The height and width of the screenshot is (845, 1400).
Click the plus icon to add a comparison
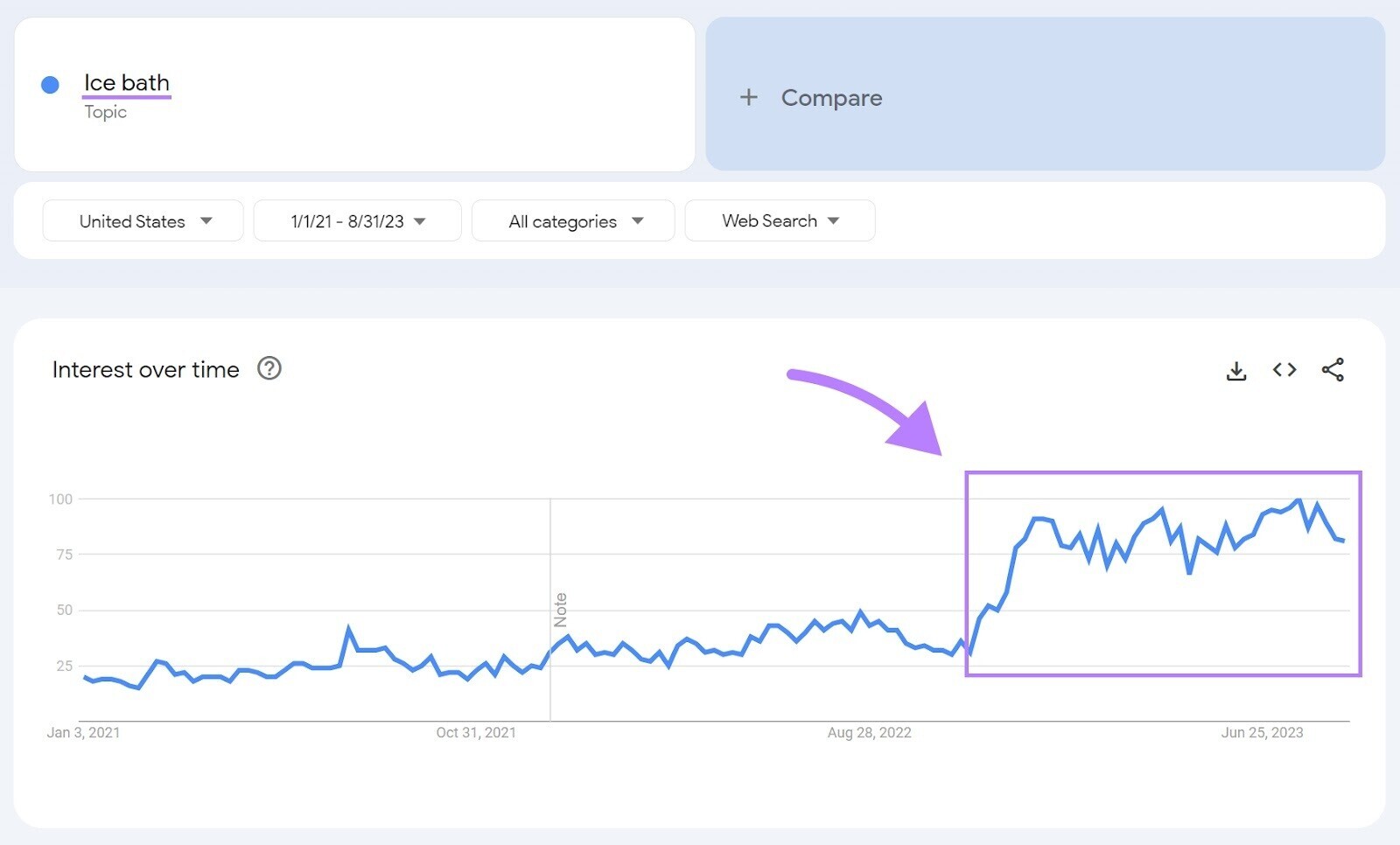(749, 97)
